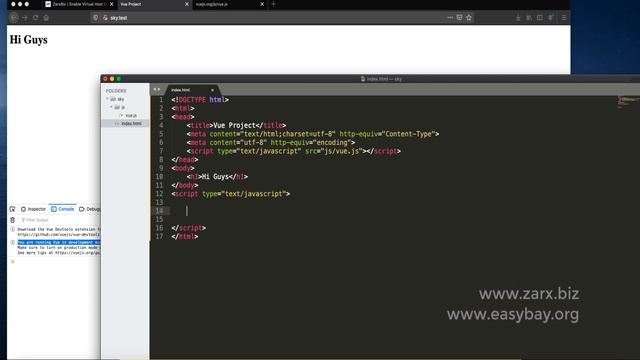Open Firefox library icon
The height and width of the screenshot is (360, 640).
point(529,18)
